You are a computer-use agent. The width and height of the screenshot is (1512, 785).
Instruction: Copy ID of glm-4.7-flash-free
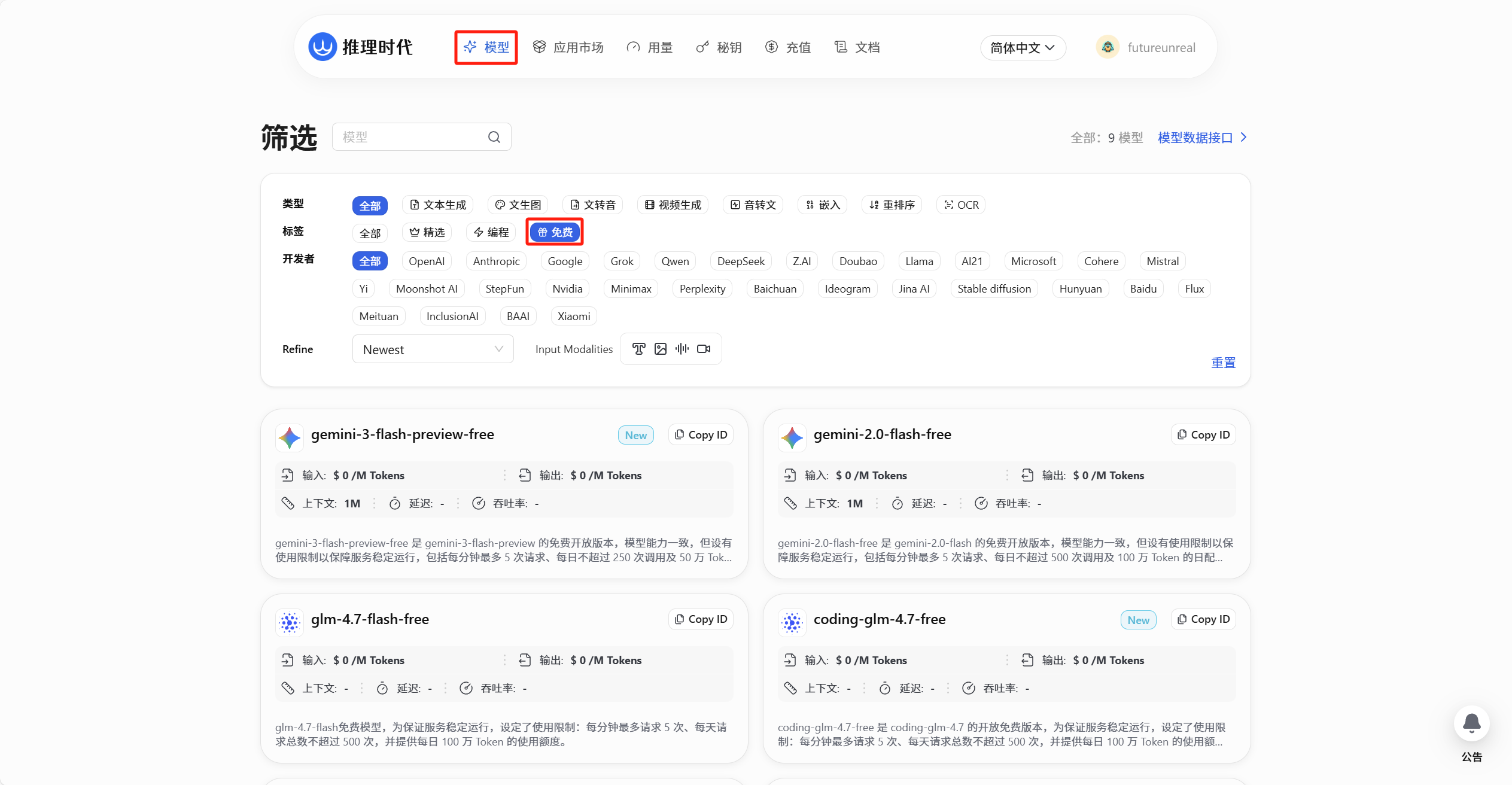click(701, 619)
